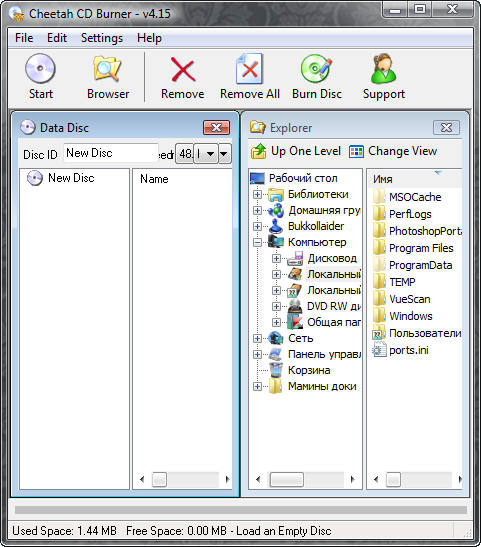481x547 pixels.
Task: Collapse the Компьютер tree node
Action: [x=257, y=242]
